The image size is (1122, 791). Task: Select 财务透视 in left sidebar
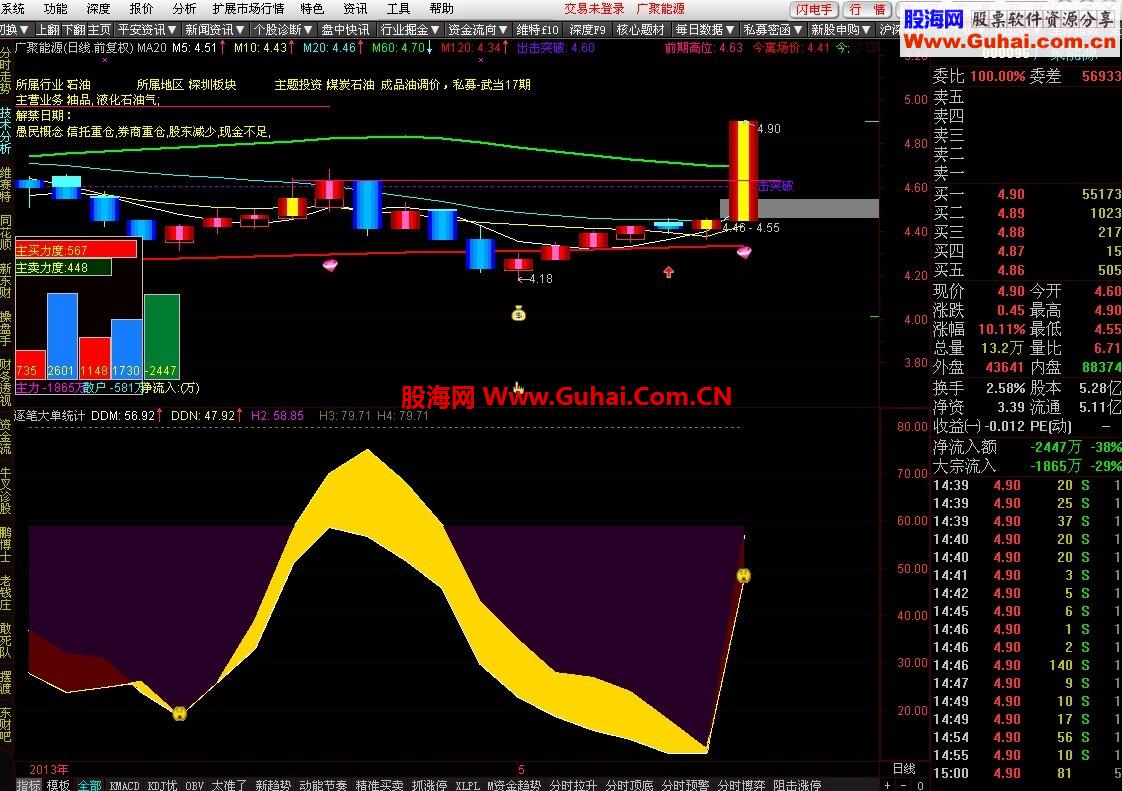6,382
